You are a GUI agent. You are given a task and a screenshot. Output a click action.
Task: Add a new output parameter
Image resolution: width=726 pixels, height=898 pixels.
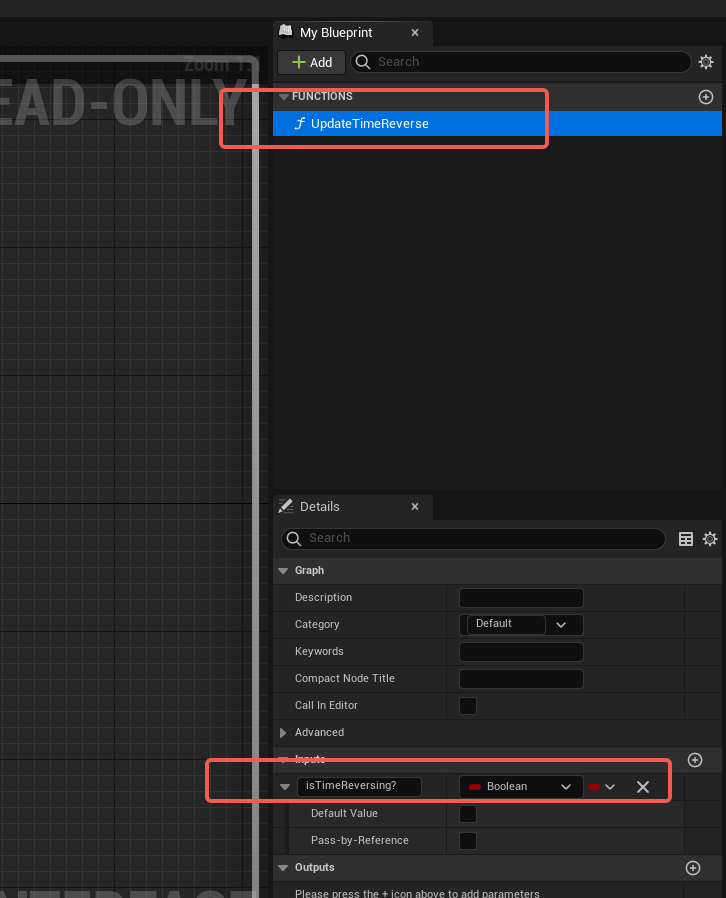point(693,868)
